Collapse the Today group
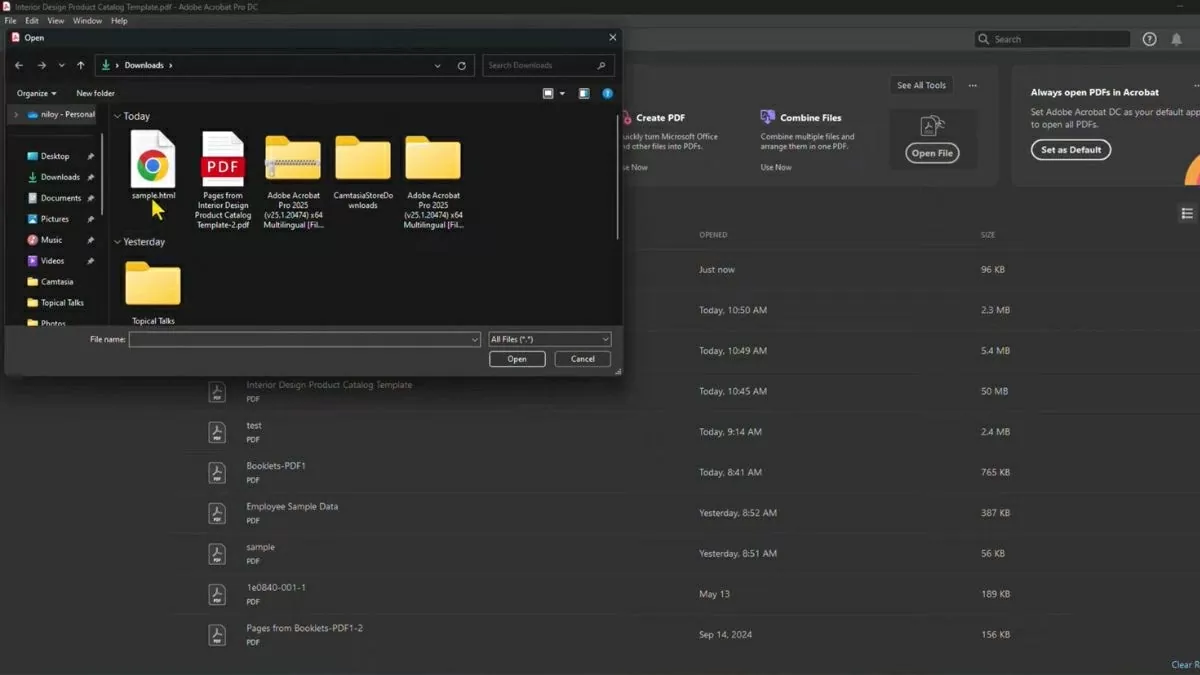 tap(117, 117)
